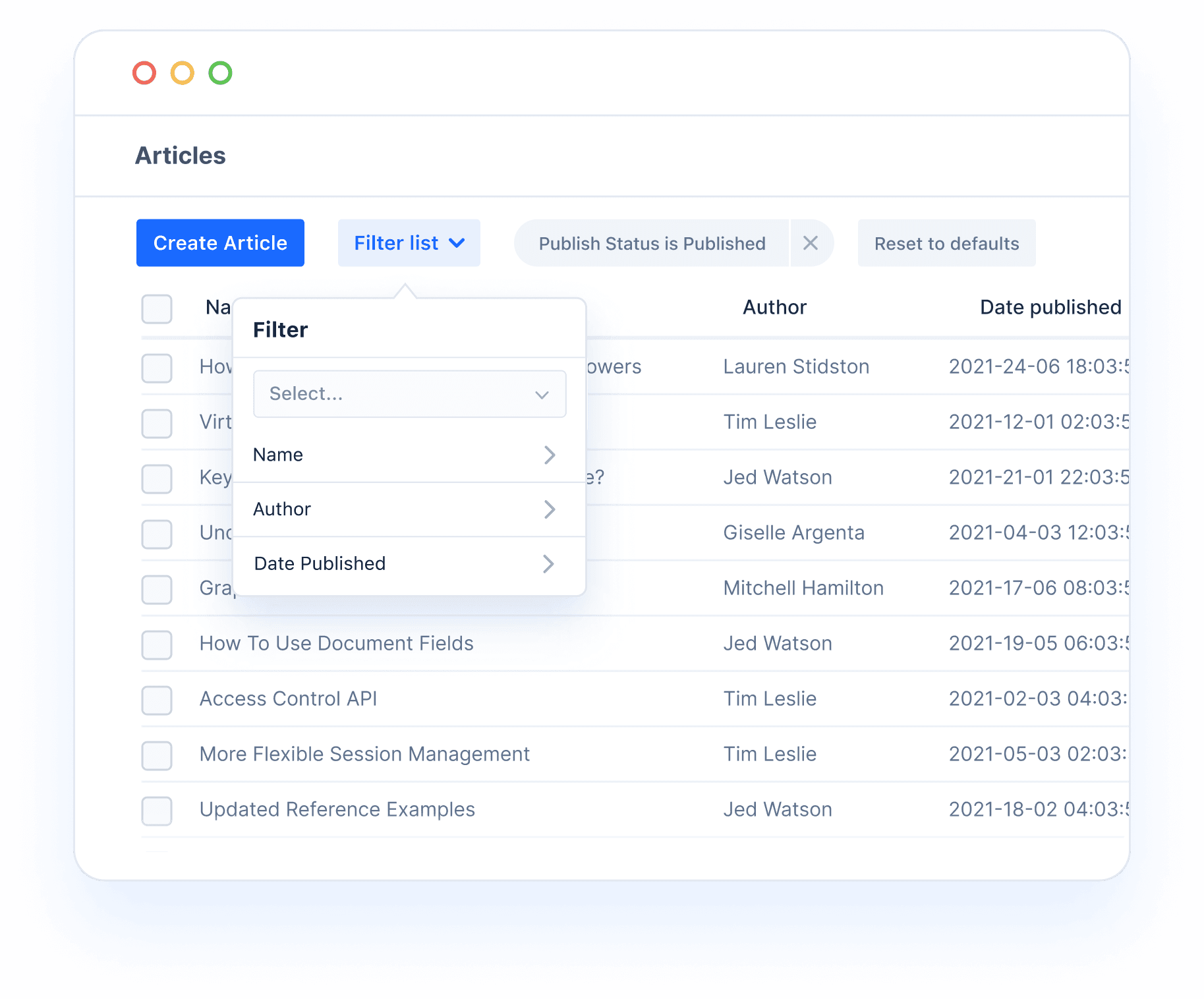Click the Author filter chevron arrow
The width and height of the screenshot is (1204, 999).
(x=550, y=509)
